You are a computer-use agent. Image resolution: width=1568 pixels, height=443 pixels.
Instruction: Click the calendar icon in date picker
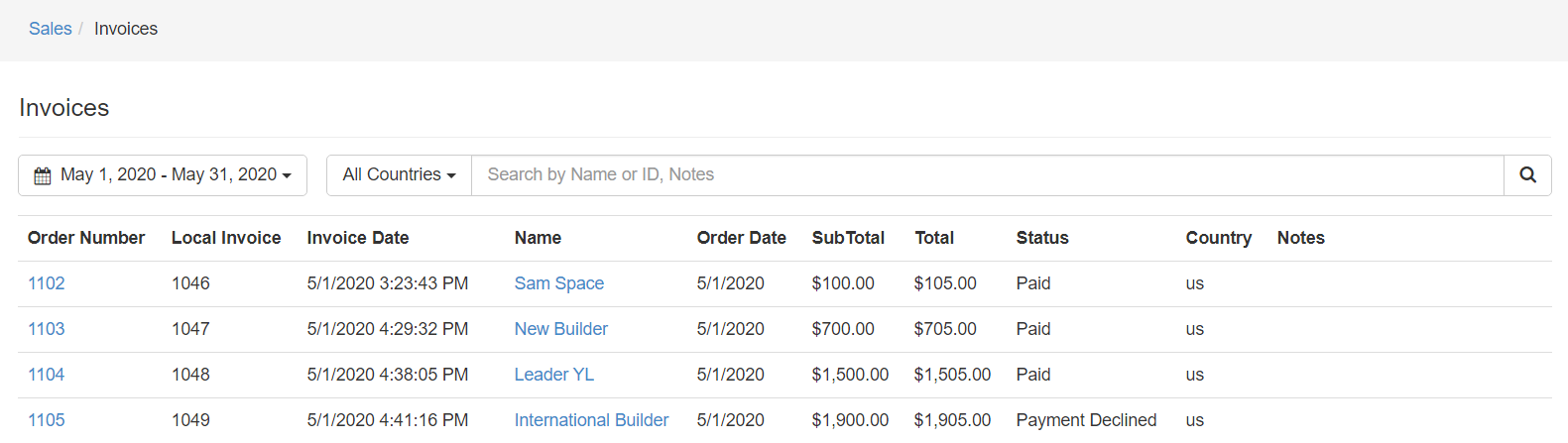43,175
